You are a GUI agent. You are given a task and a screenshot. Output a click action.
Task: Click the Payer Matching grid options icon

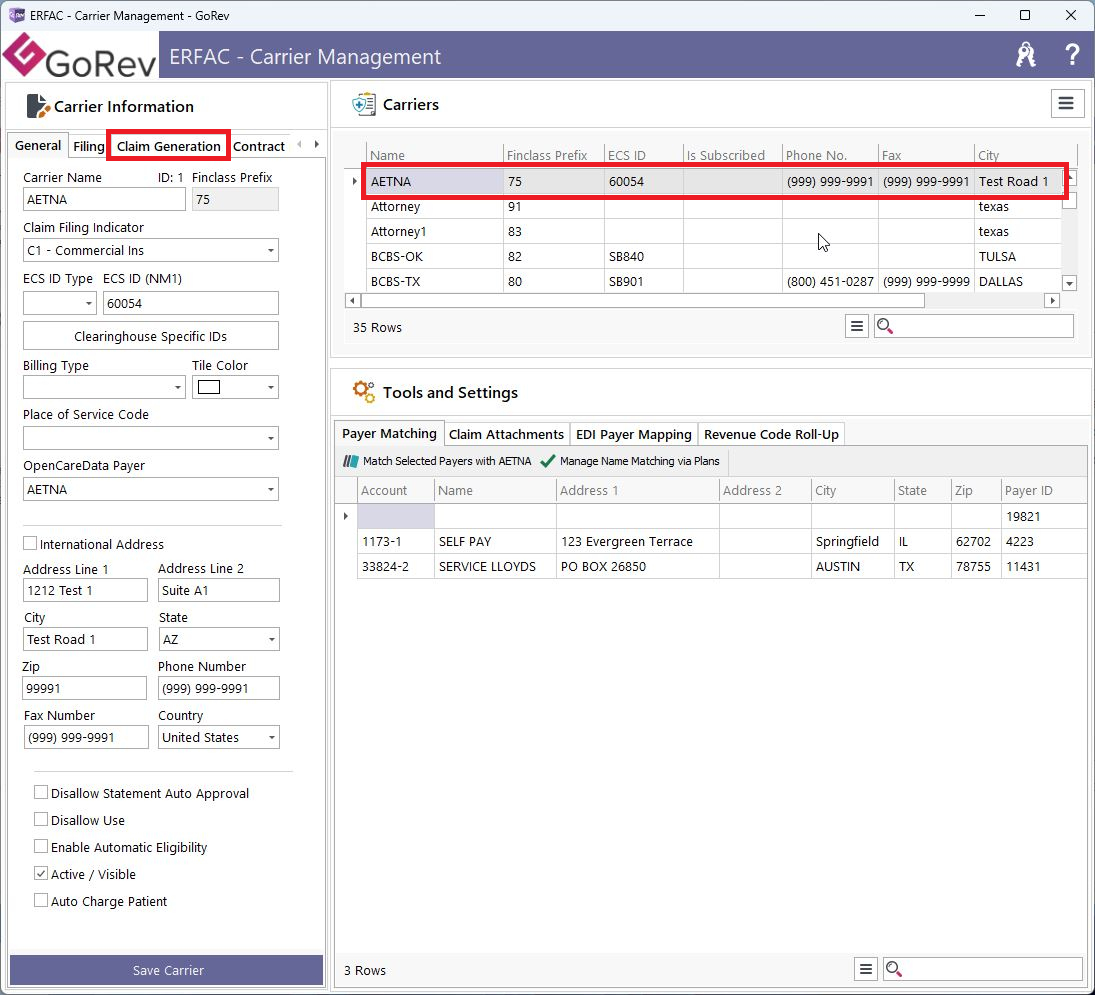click(866, 969)
